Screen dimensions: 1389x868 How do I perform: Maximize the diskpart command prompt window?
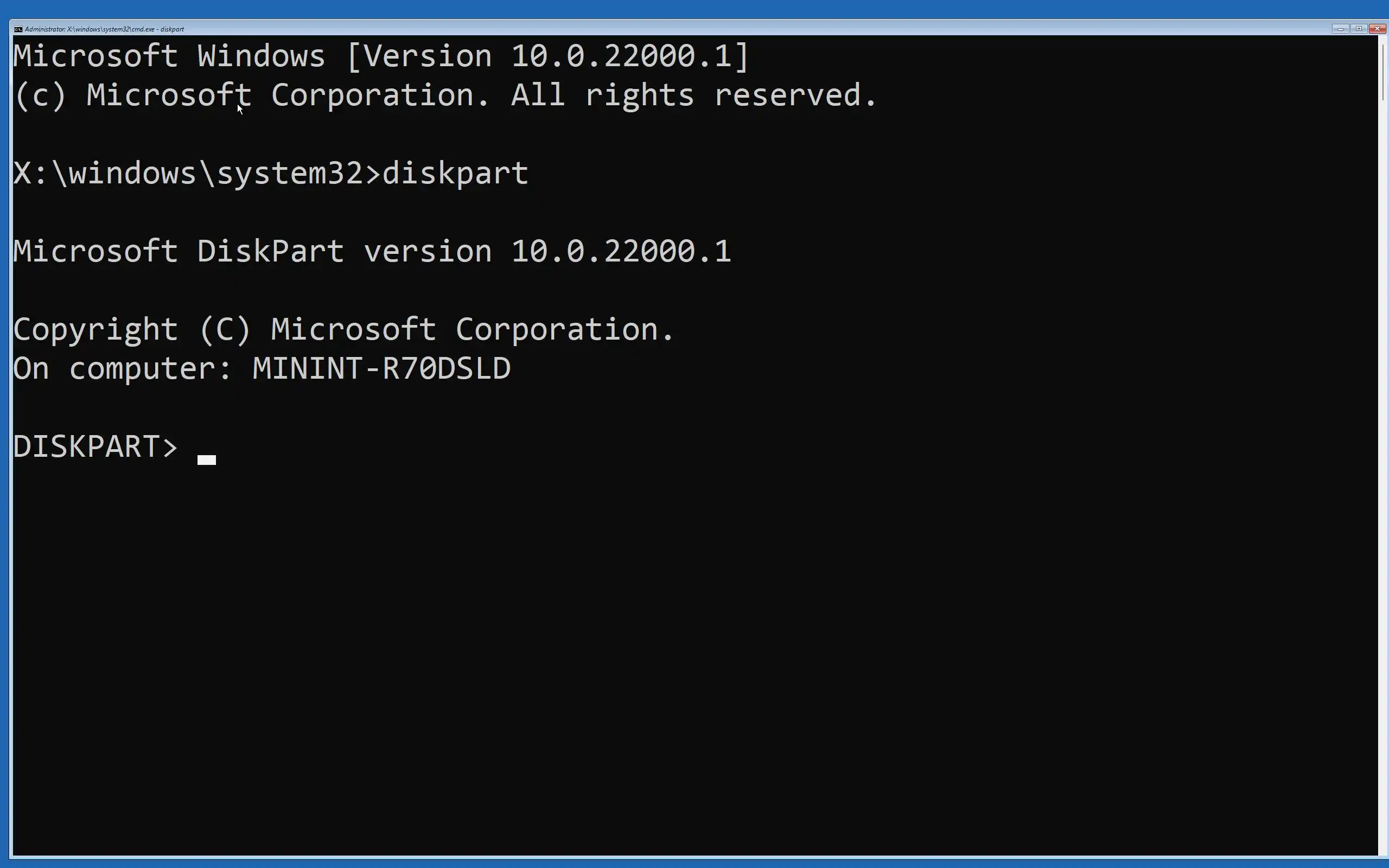click(1359, 29)
